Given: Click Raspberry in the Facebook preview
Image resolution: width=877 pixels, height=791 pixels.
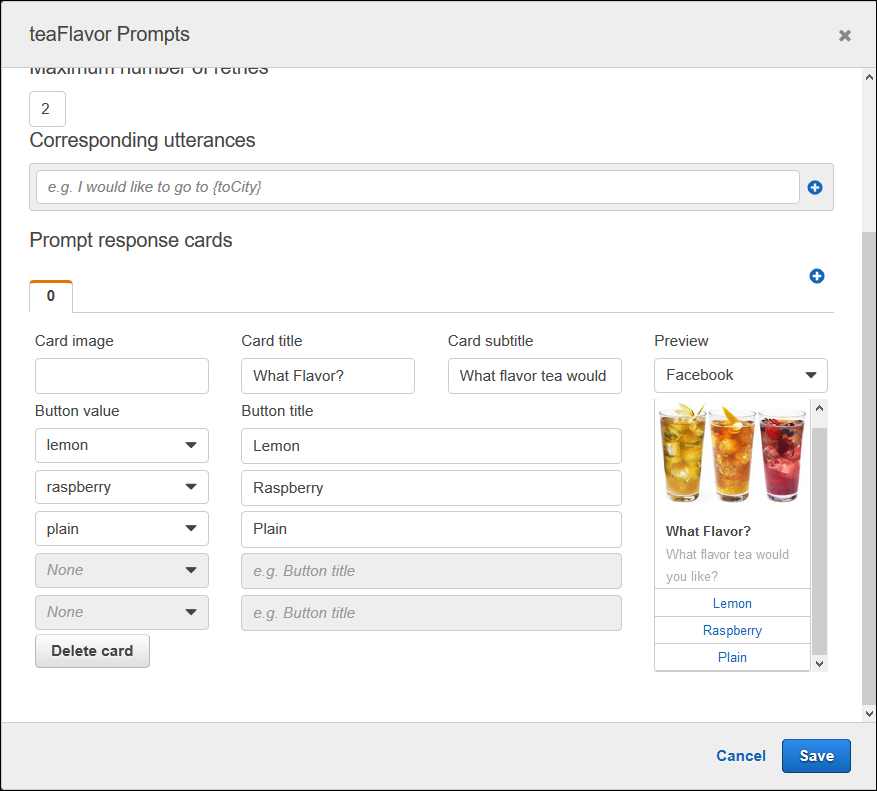Looking at the screenshot, I should 732,630.
